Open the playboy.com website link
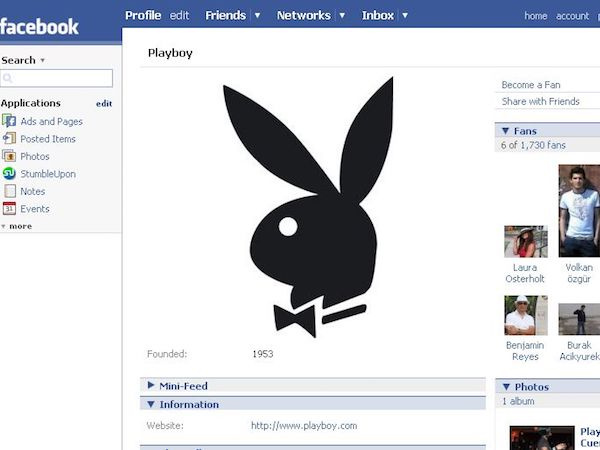This screenshot has height=450, width=600. (x=304, y=426)
